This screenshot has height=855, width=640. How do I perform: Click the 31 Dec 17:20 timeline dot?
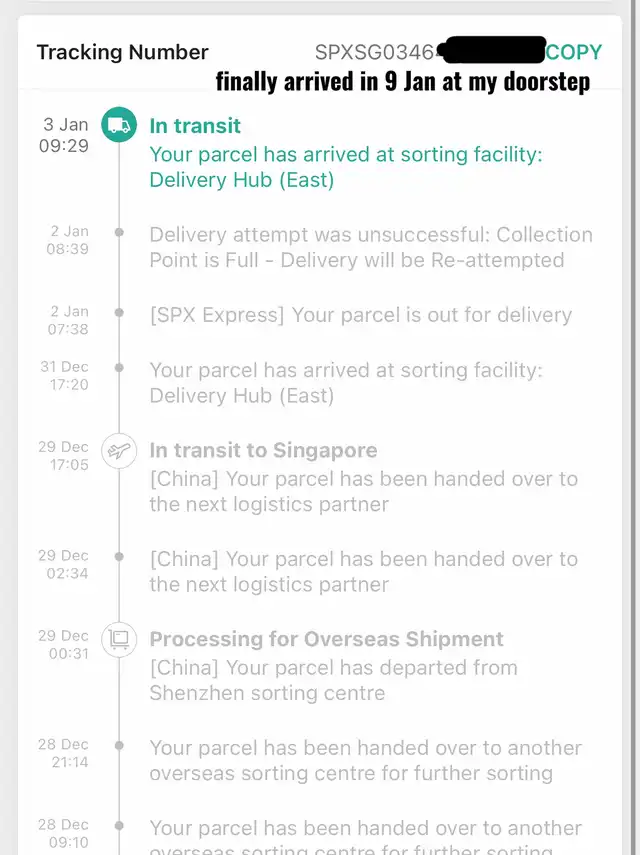119,367
